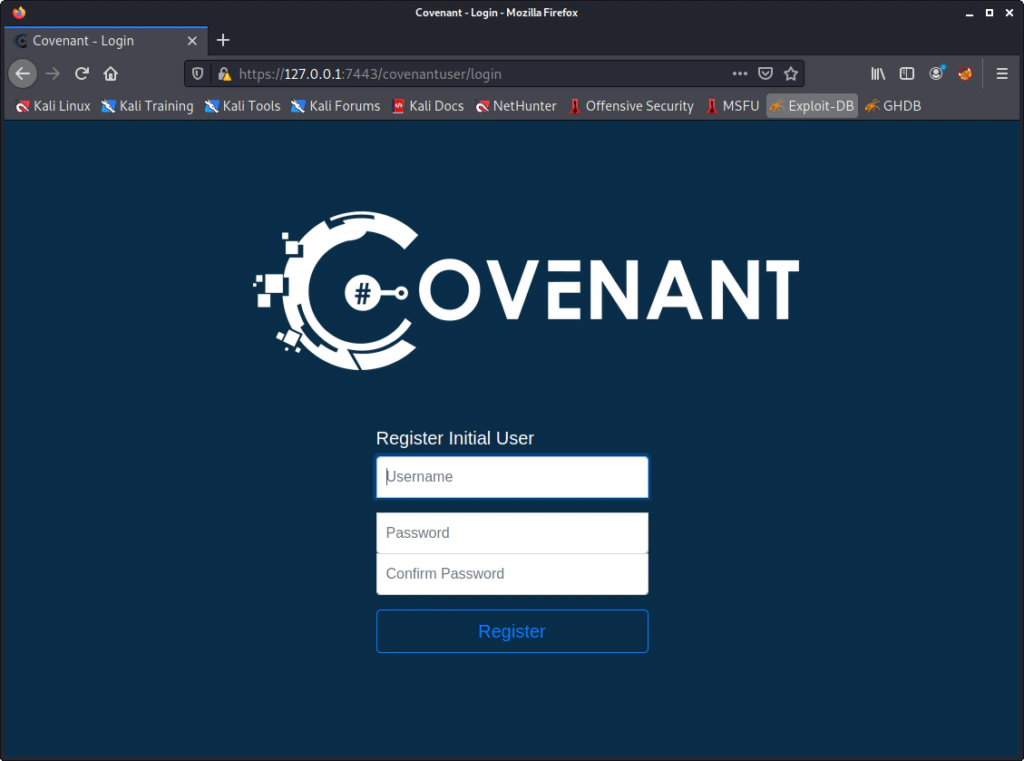Open the Exploit-DB bookmark
Viewport: 1024px width, 761px height.
[x=811, y=105]
